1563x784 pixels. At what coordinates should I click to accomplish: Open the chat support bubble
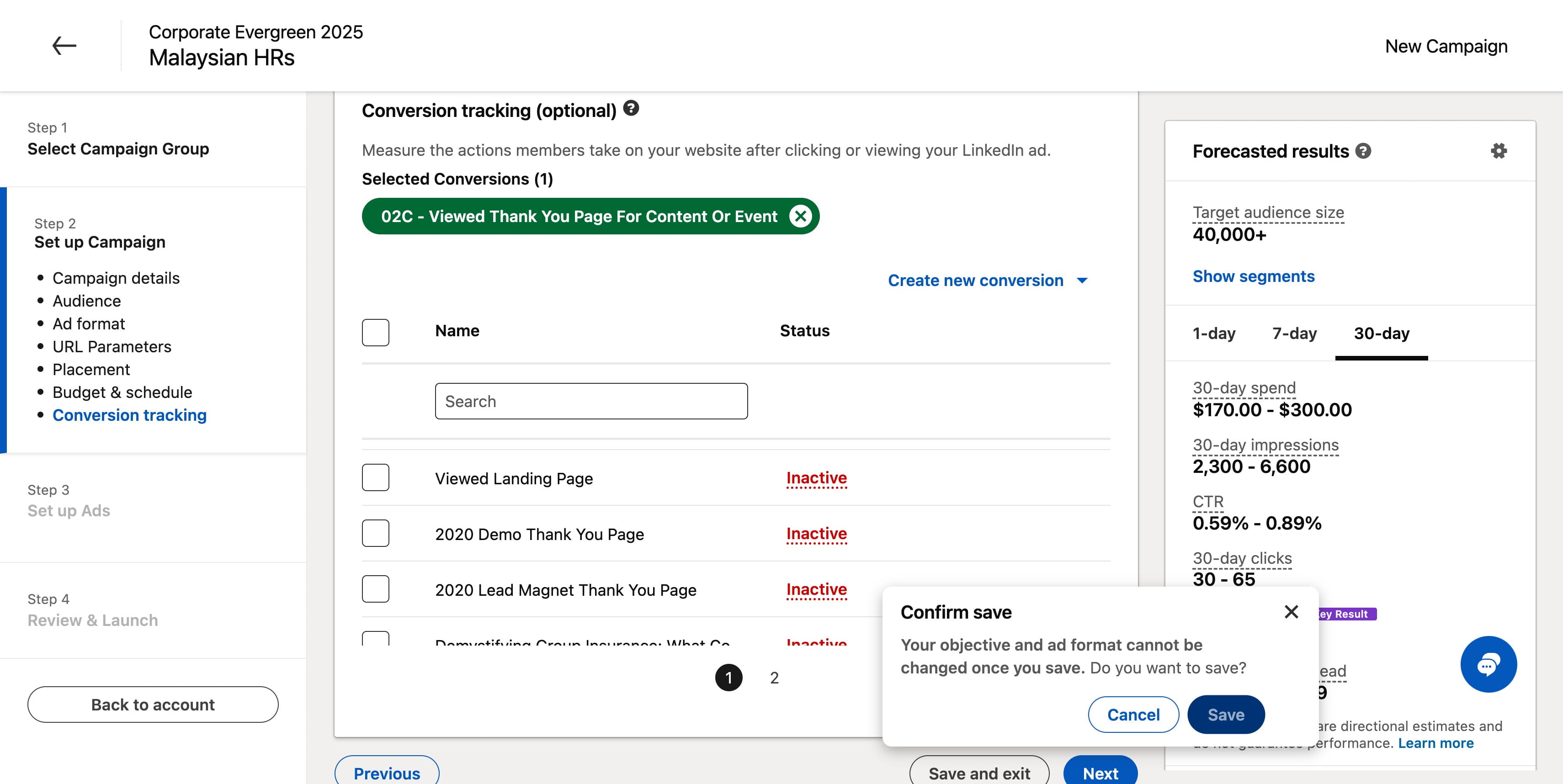click(x=1489, y=664)
